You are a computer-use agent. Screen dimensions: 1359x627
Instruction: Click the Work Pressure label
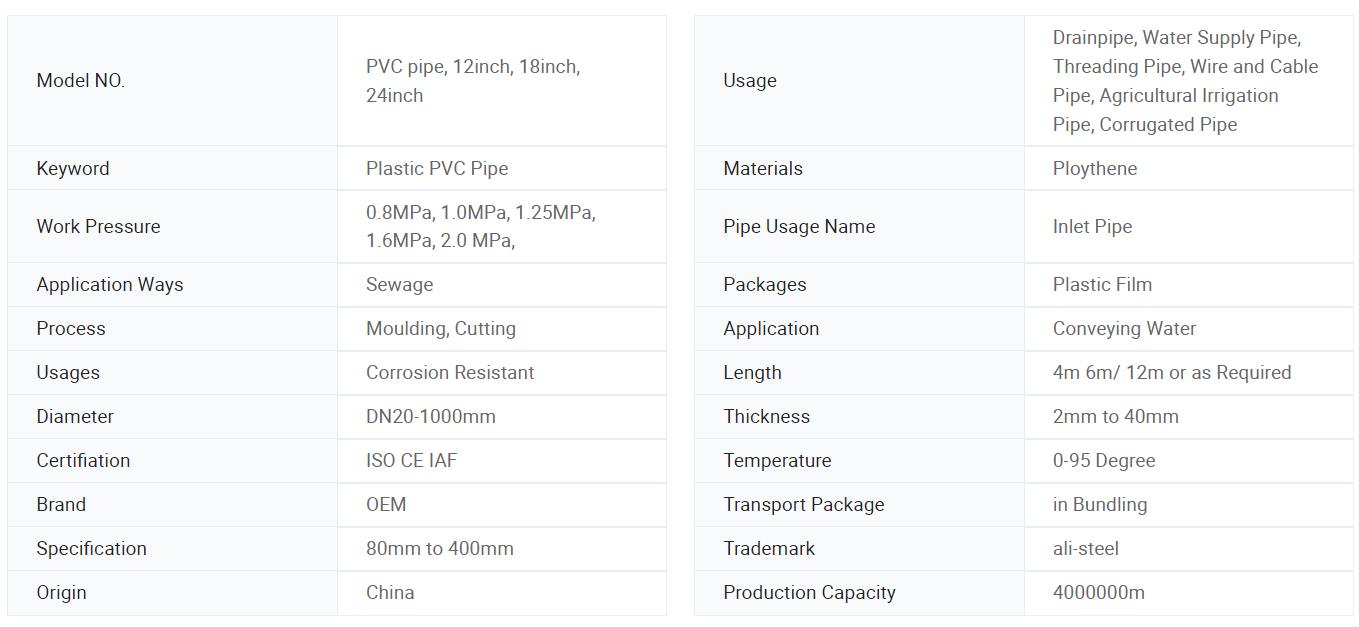[98, 226]
